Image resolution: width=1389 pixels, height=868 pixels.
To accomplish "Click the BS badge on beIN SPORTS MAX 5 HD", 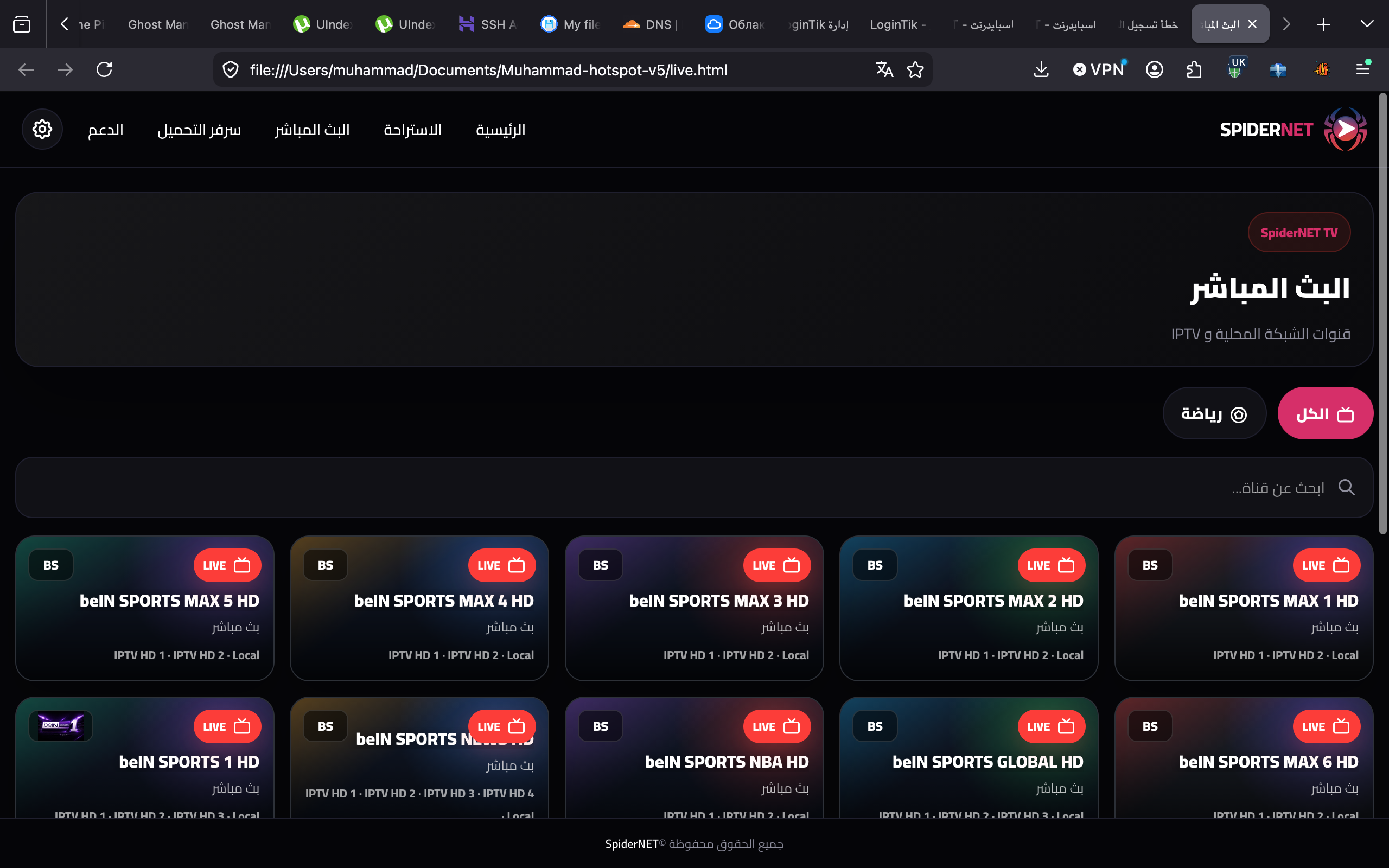I will point(51,565).
